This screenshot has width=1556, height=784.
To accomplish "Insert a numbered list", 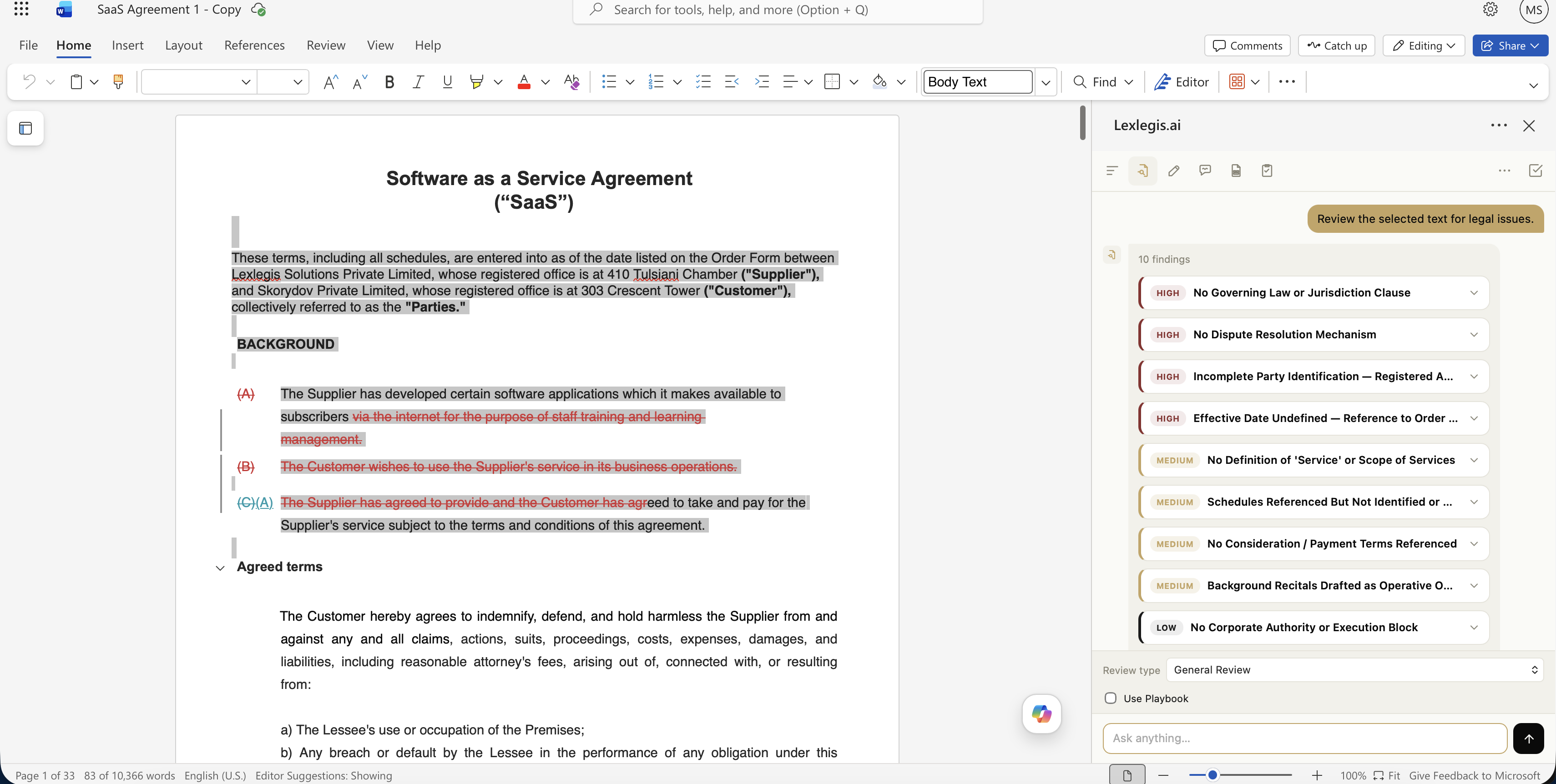I will [656, 81].
